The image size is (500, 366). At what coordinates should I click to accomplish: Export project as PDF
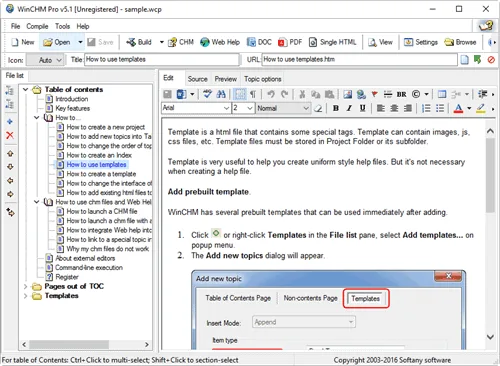pyautogui.click(x=290, y=42)
